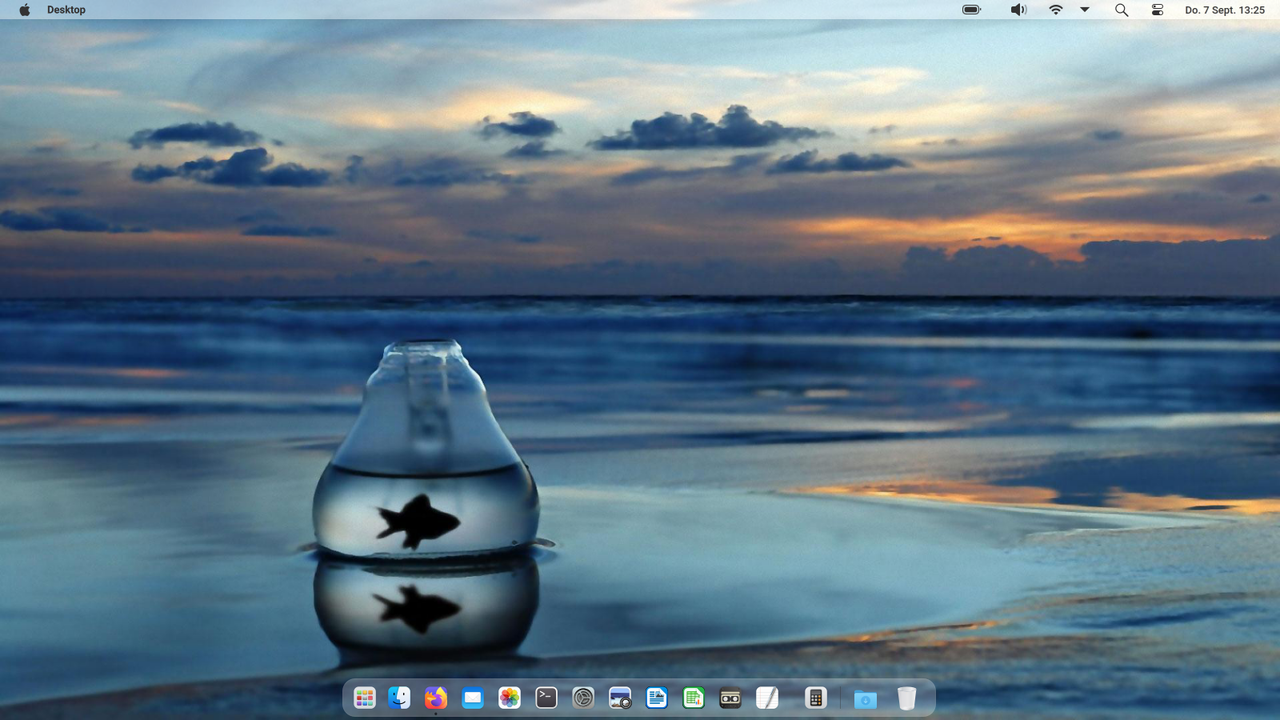Open the date and time clock

coord(1225,9)
